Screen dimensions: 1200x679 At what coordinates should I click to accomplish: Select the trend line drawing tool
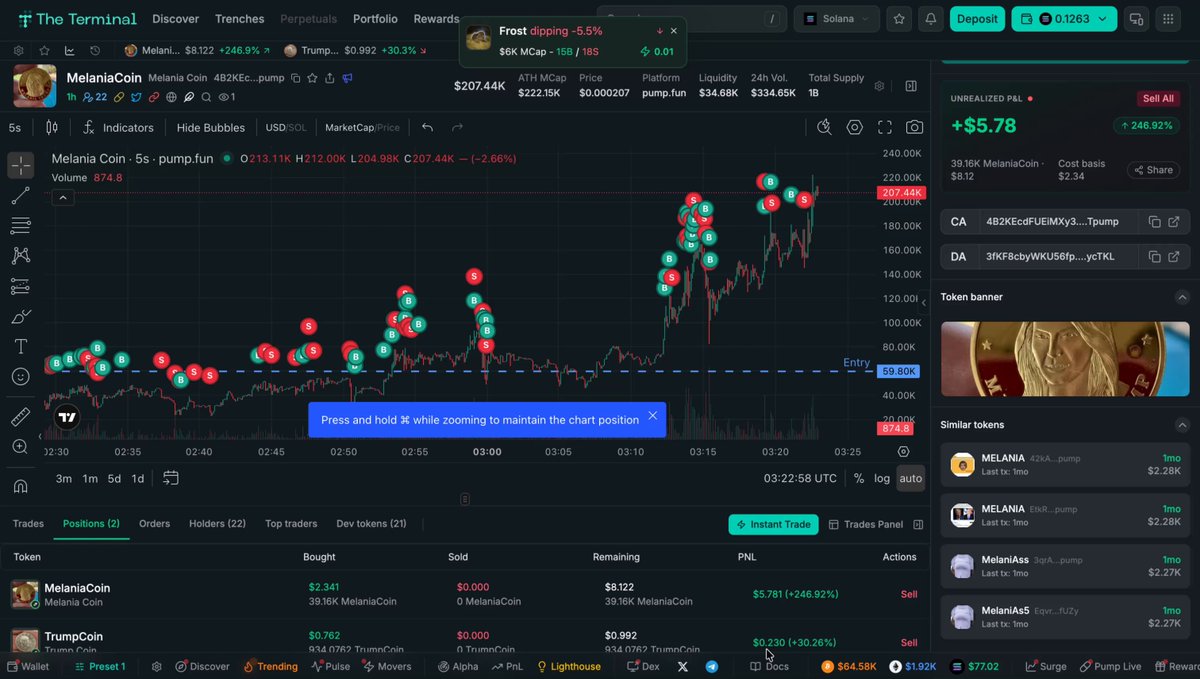coord(20,196)
